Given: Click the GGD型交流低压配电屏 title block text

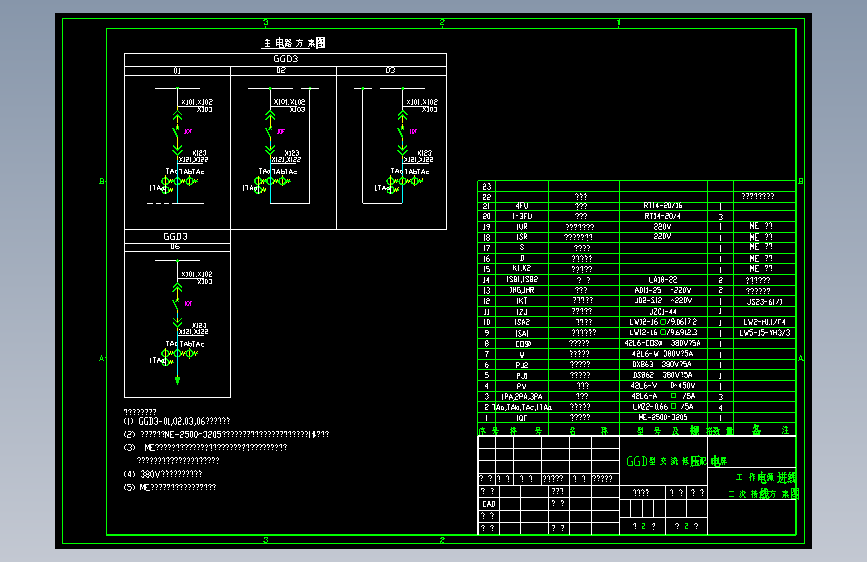Looking at the screenshot, I should point(676,461).
